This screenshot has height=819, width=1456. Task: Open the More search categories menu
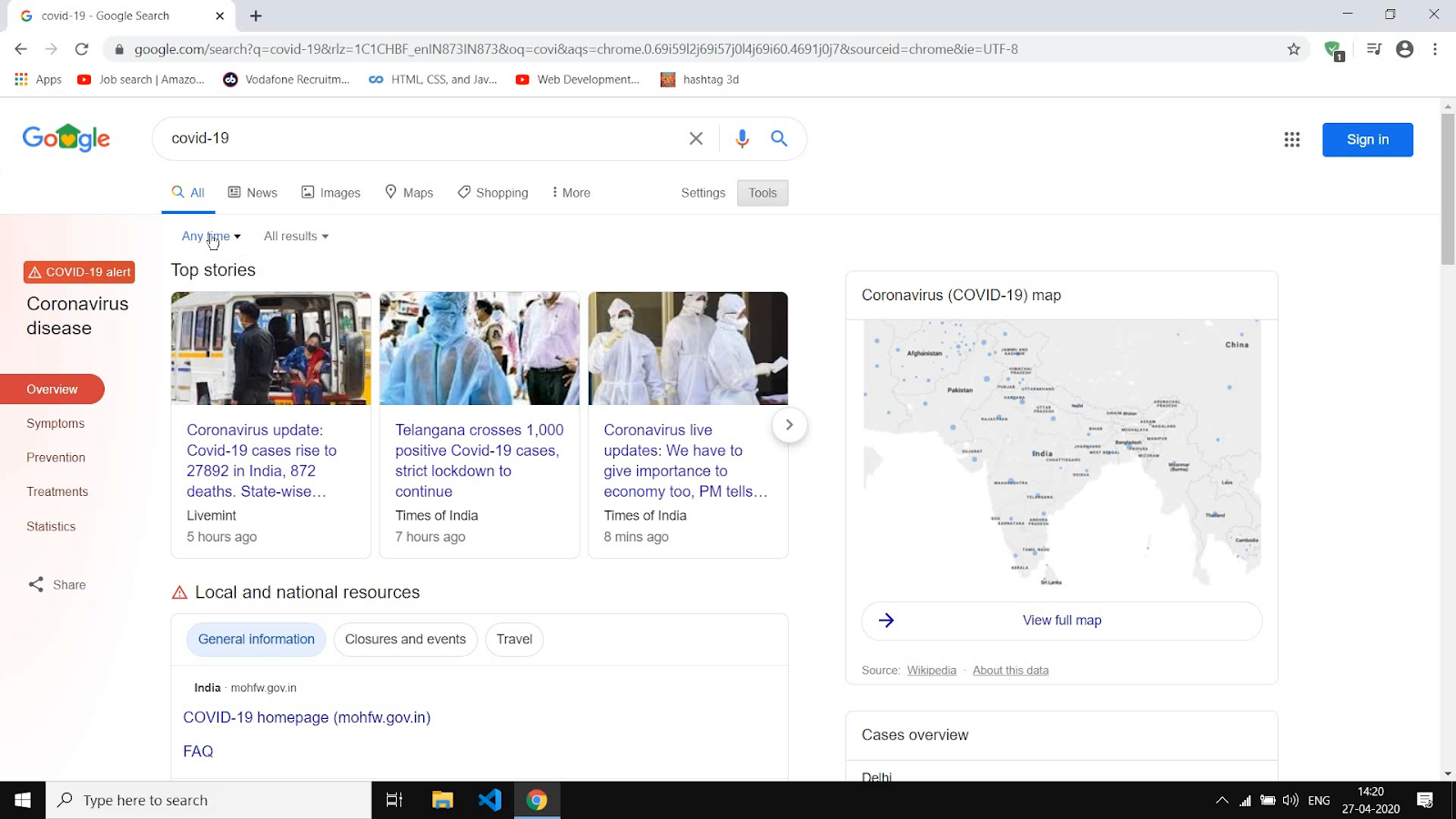(x=571, y=193)
